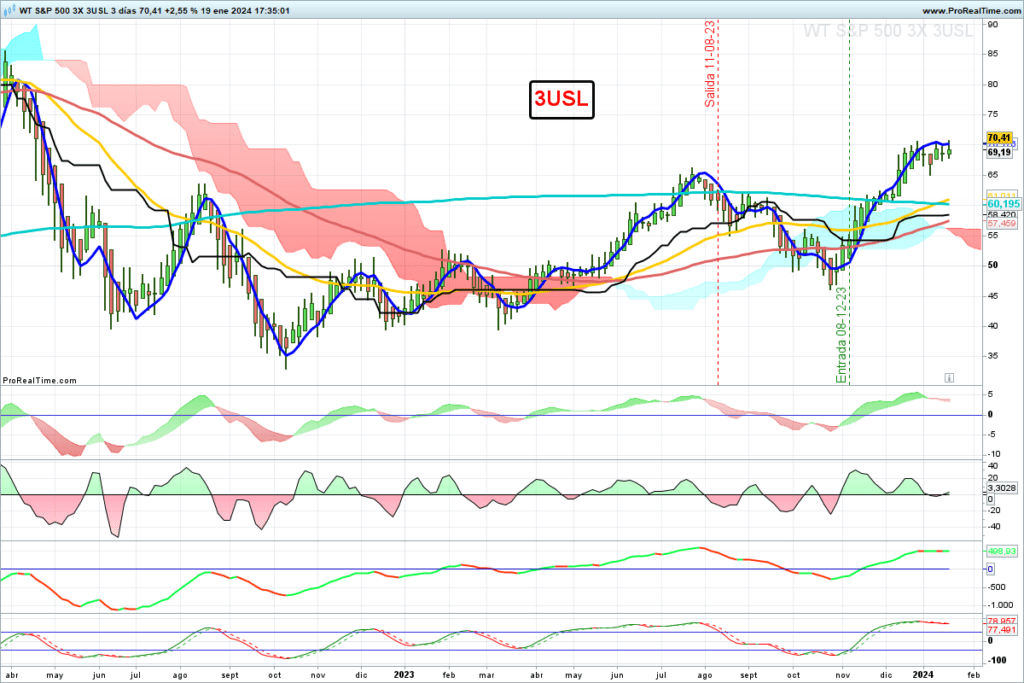1024x683 pixels.
Task: Click the 'ago' month label under 2023
Action: click(705, 675)
